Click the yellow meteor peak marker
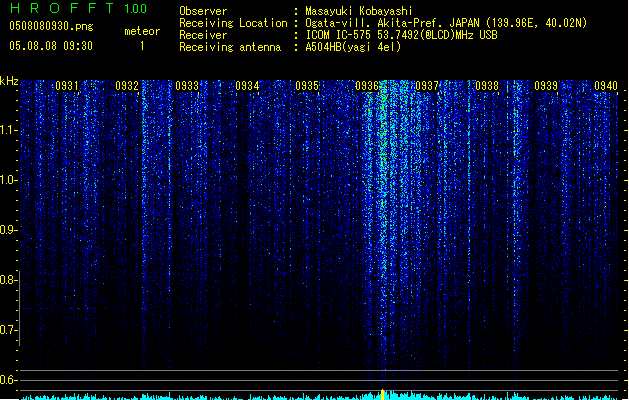The image size is (629, 400). pyautogui.click(x=382, y=395)
